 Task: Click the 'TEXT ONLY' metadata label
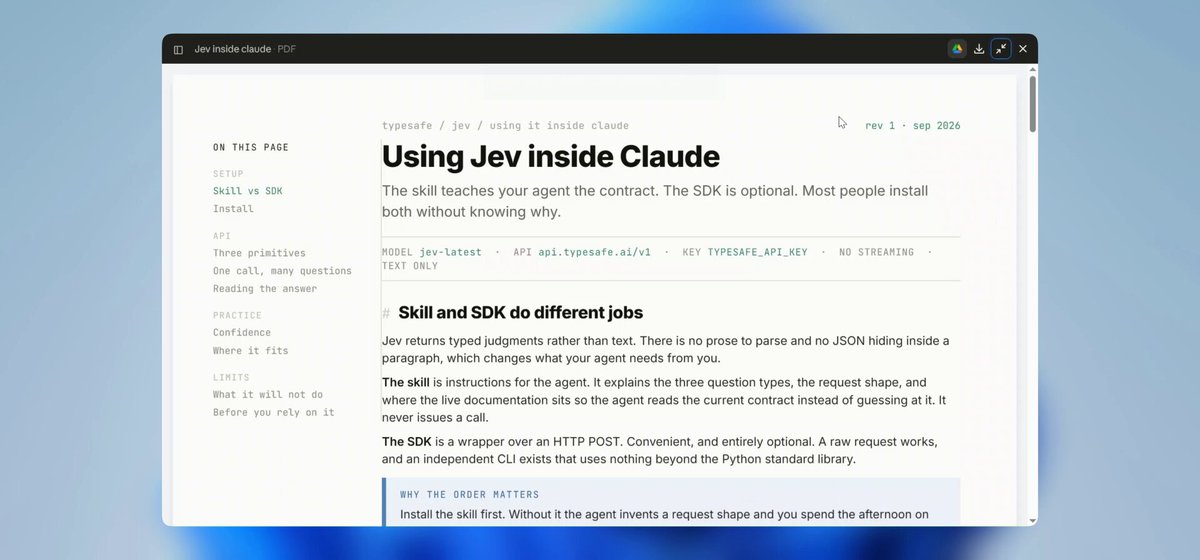point(410,266)
